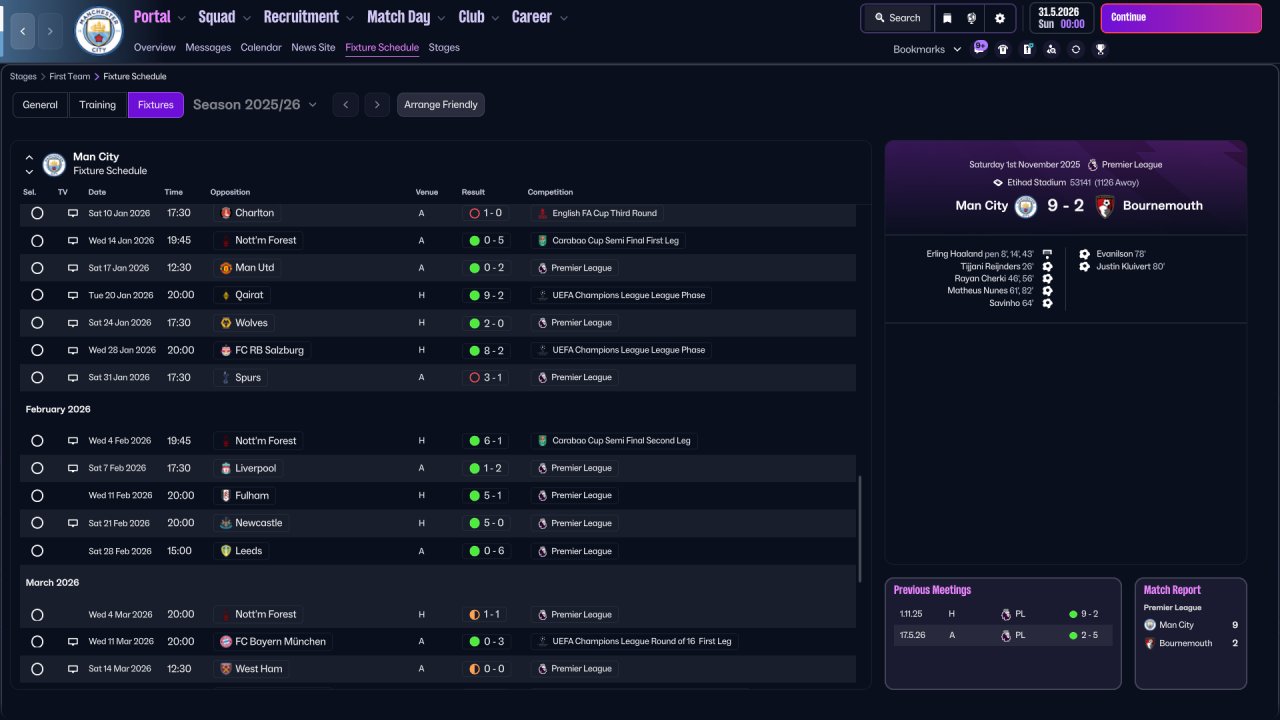Screen dimensions: 1280x720
Task: Click the scouting search people icon
Action: 1051,49
